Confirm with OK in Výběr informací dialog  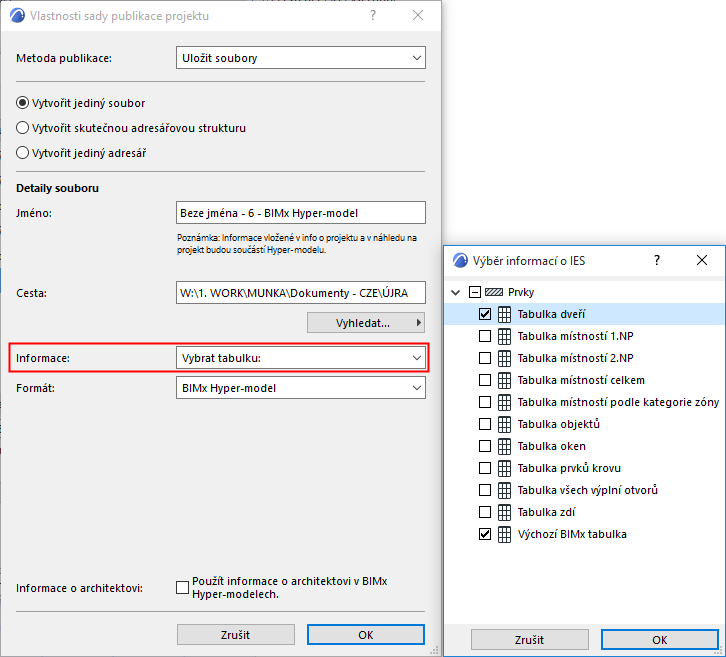(659, 640)
